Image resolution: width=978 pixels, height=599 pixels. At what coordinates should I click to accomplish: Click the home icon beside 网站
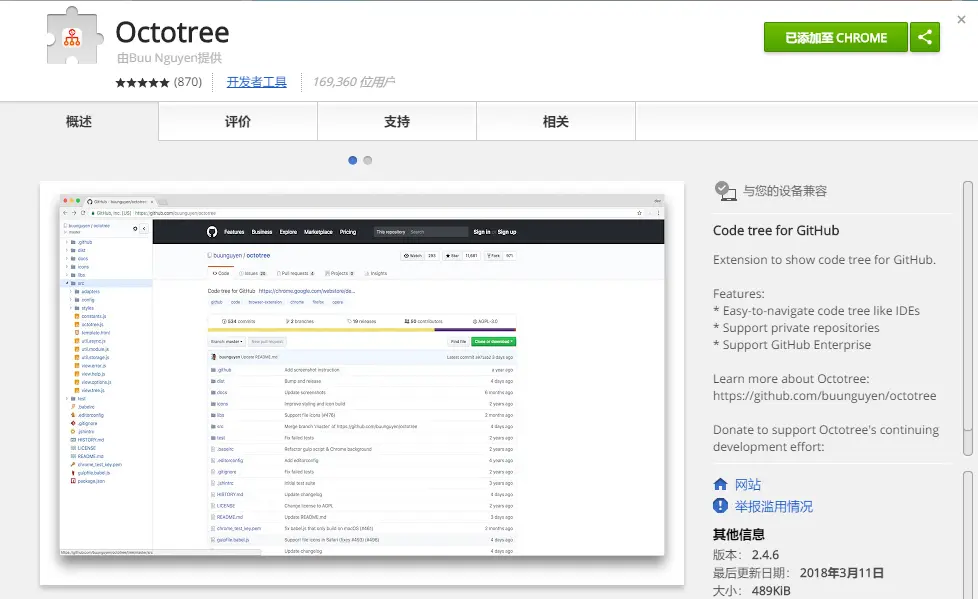point(720,484)
